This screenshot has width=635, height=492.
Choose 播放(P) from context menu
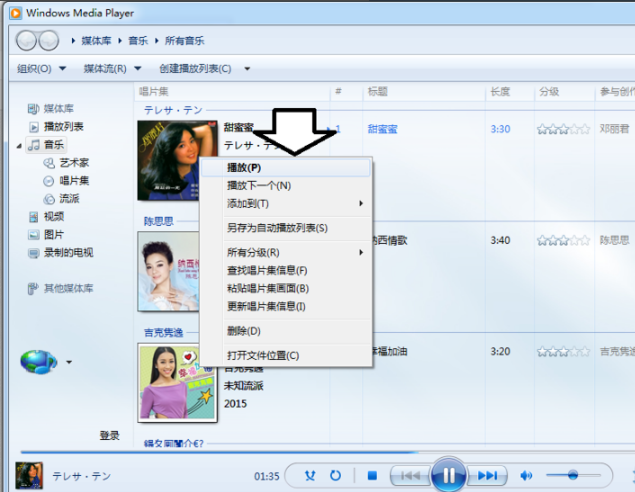tap(286, 168)
